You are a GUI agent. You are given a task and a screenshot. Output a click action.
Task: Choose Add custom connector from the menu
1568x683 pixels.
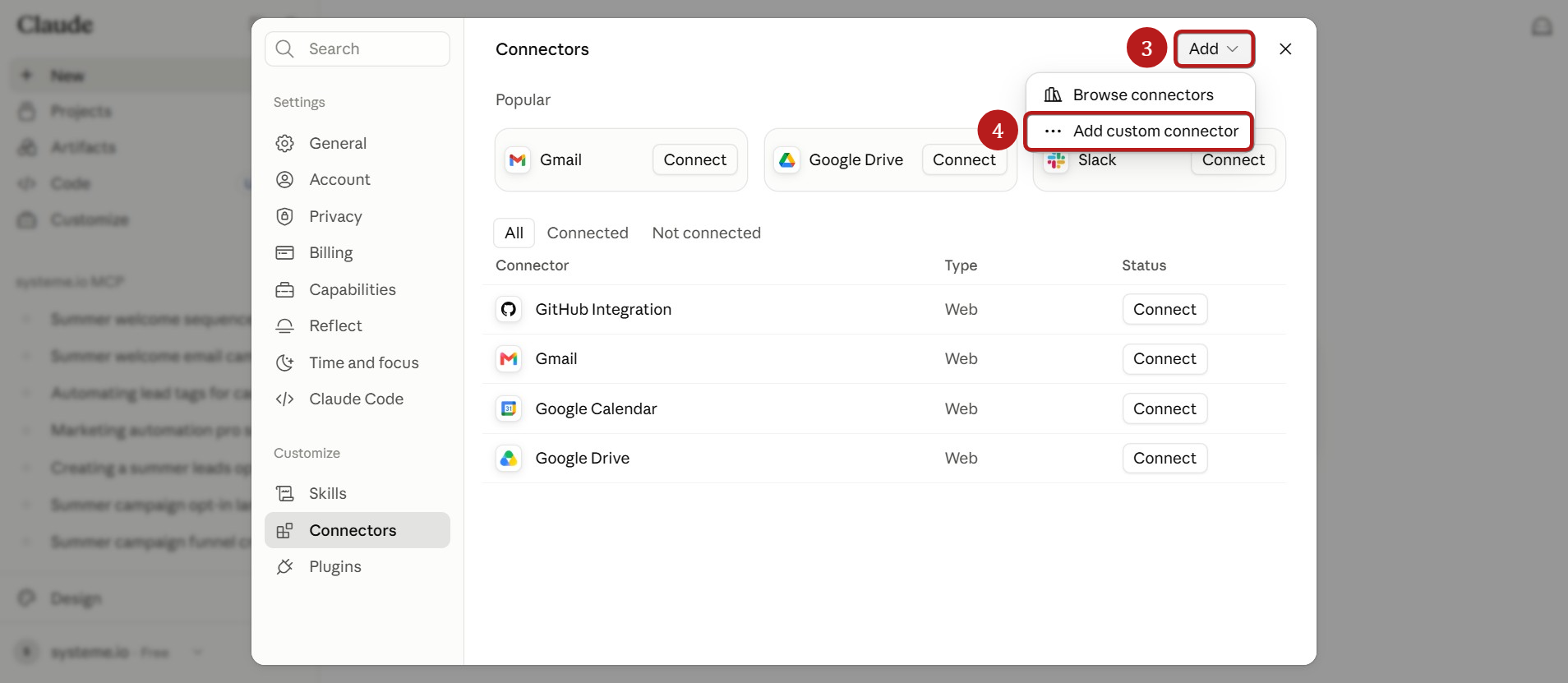click(1139, 131)
